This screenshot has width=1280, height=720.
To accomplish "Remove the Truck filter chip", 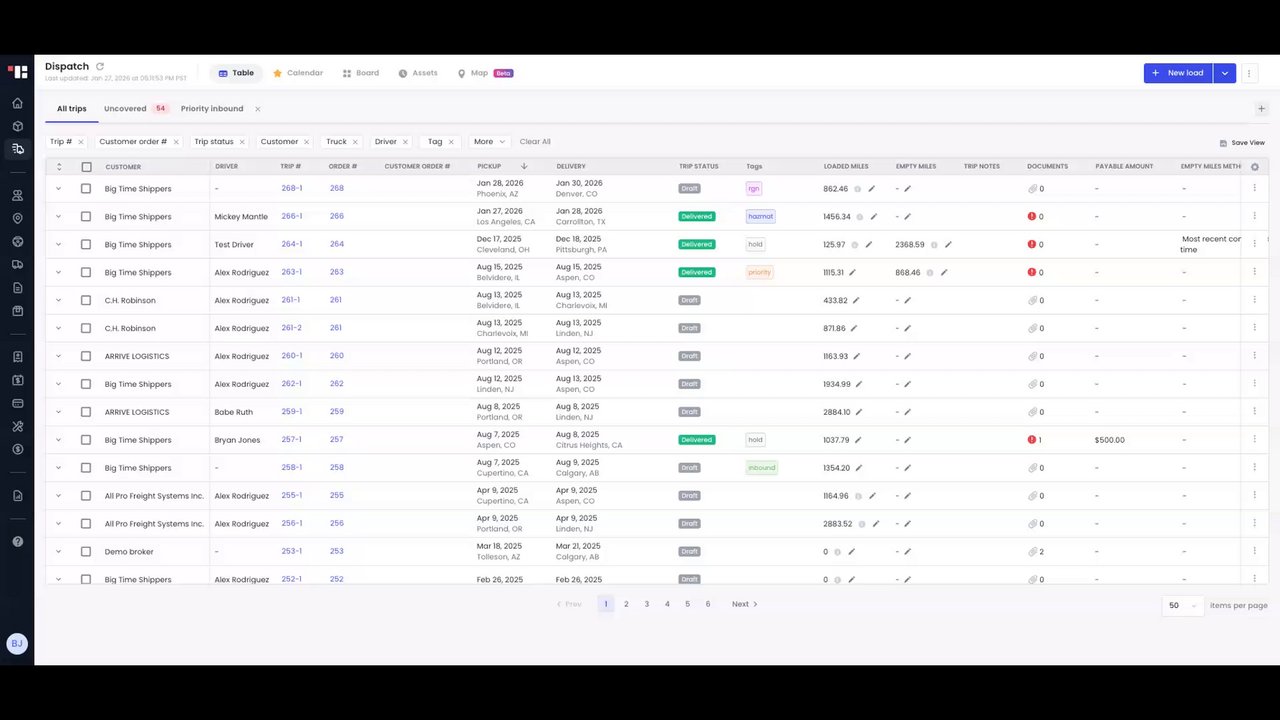I will click(x=355, y=142).
